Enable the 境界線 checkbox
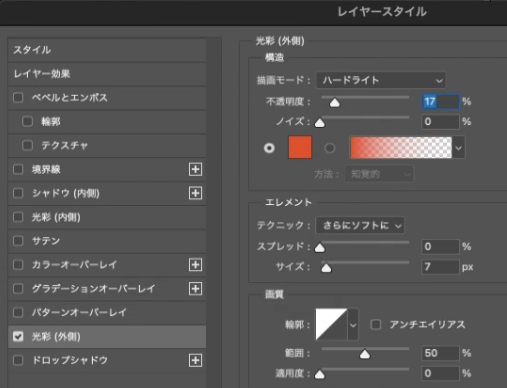The image size is (507, 388). 18,169
